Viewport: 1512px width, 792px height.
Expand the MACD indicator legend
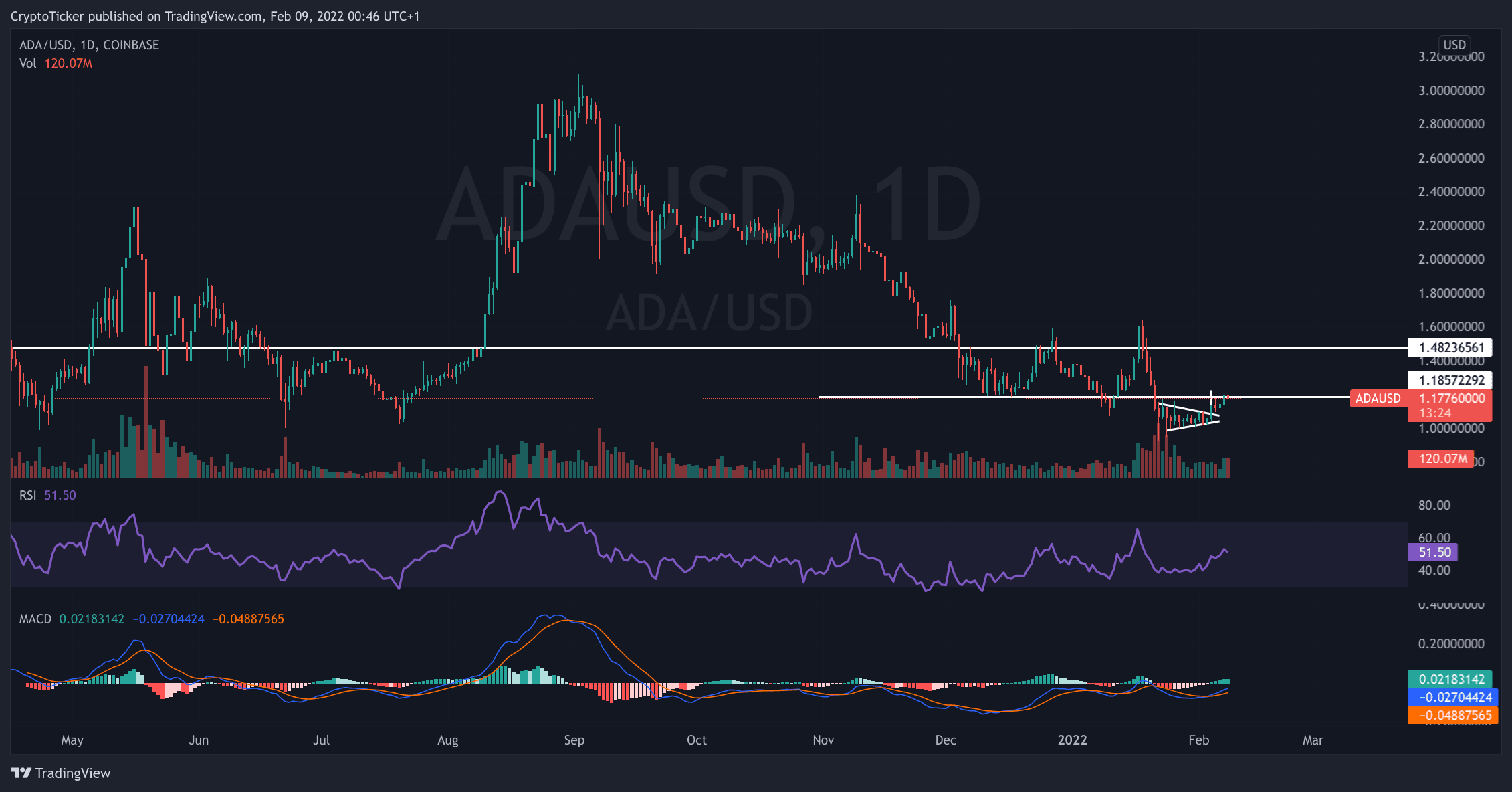point(35,619)
